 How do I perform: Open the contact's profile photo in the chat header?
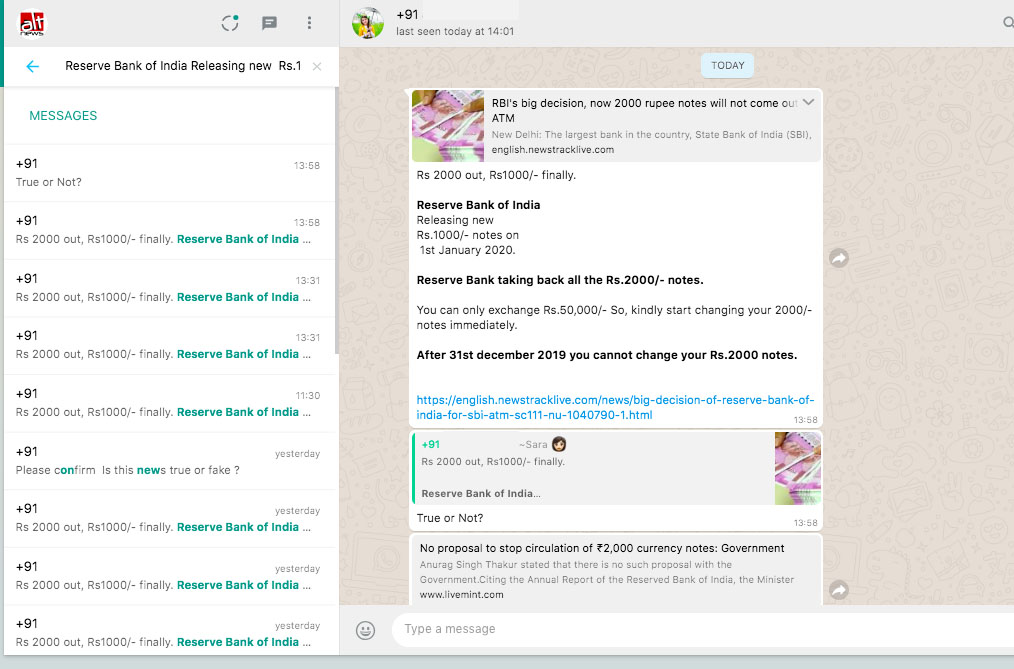(x=368, y=23)
